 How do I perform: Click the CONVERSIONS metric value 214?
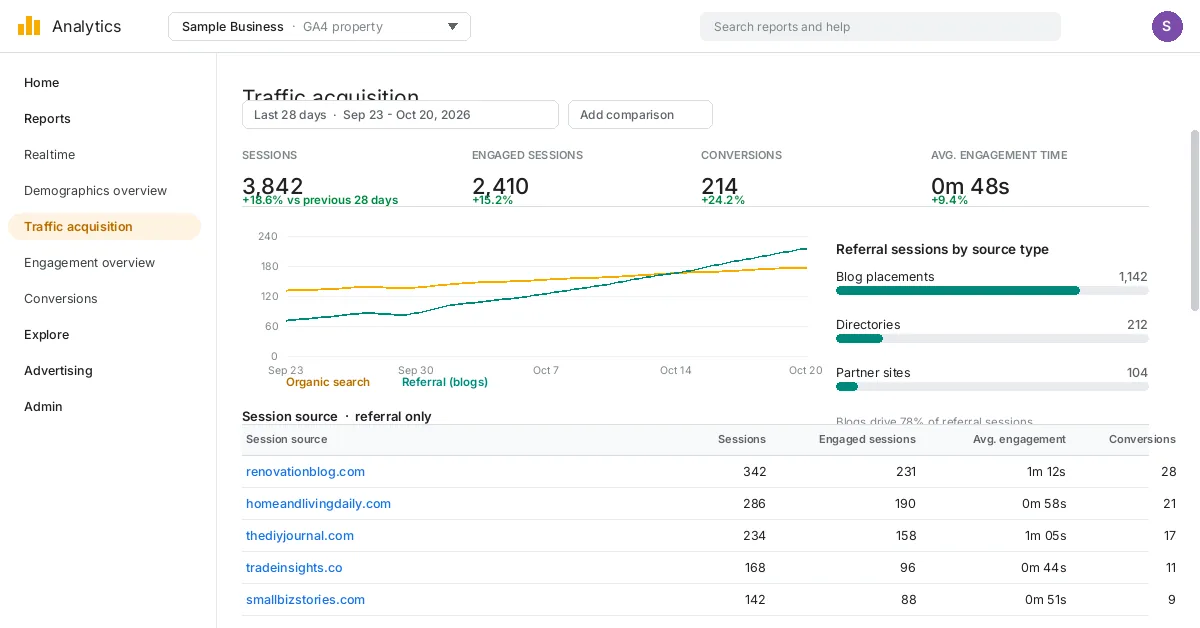click(x=720, y=186)
